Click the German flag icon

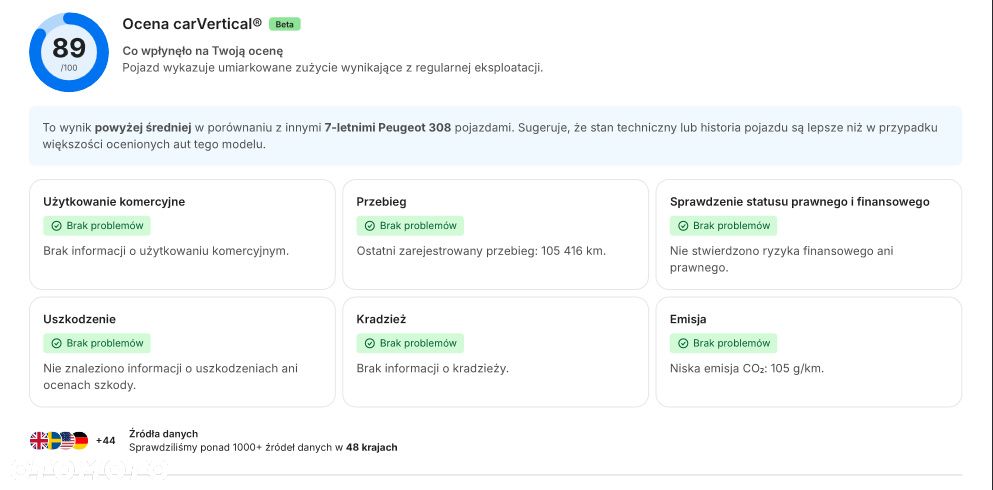pos(80,440)
